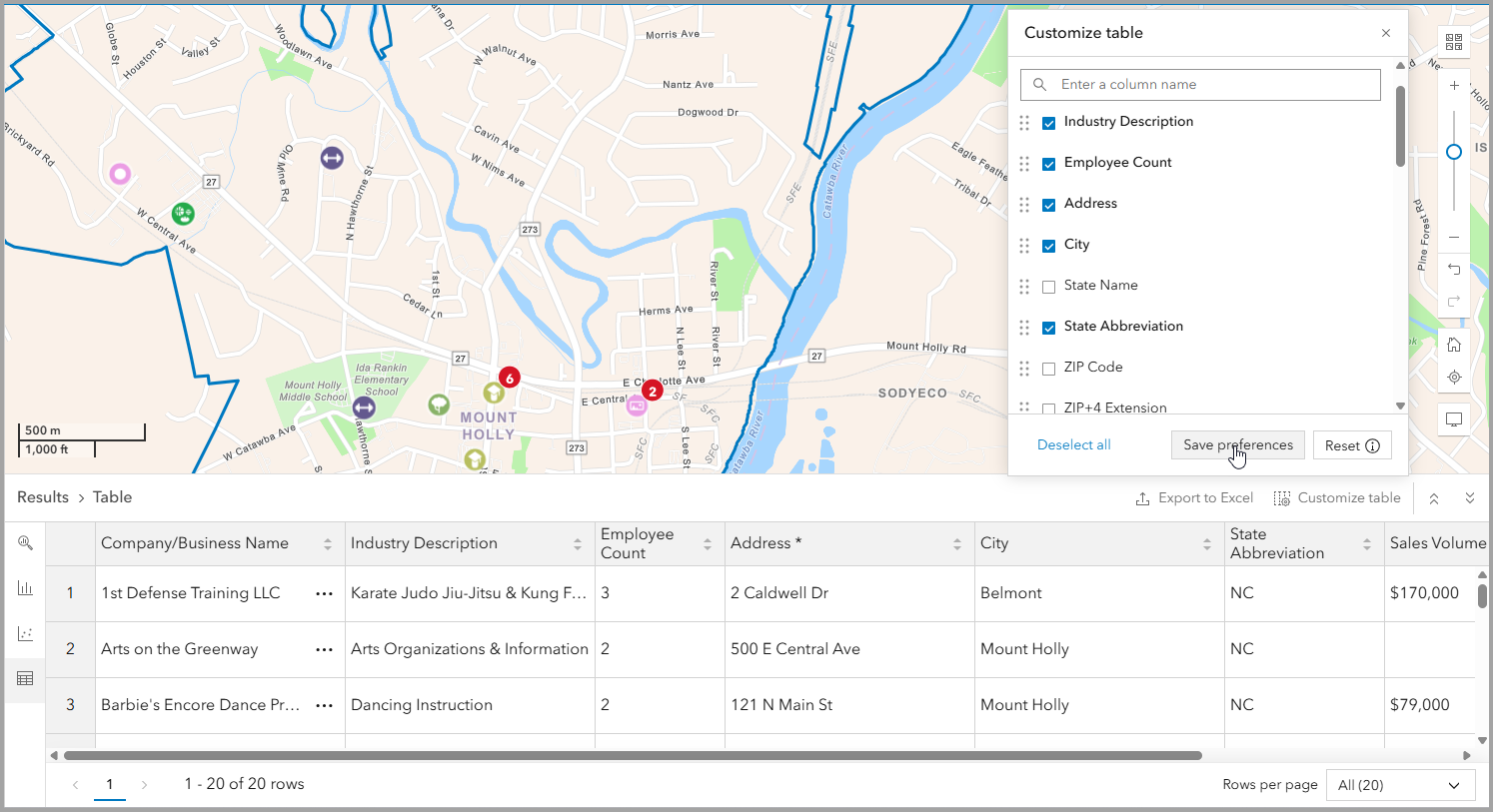Select row number 2 in the table
This screenshot has width=1493, height=812.
(x=70, y=649)
